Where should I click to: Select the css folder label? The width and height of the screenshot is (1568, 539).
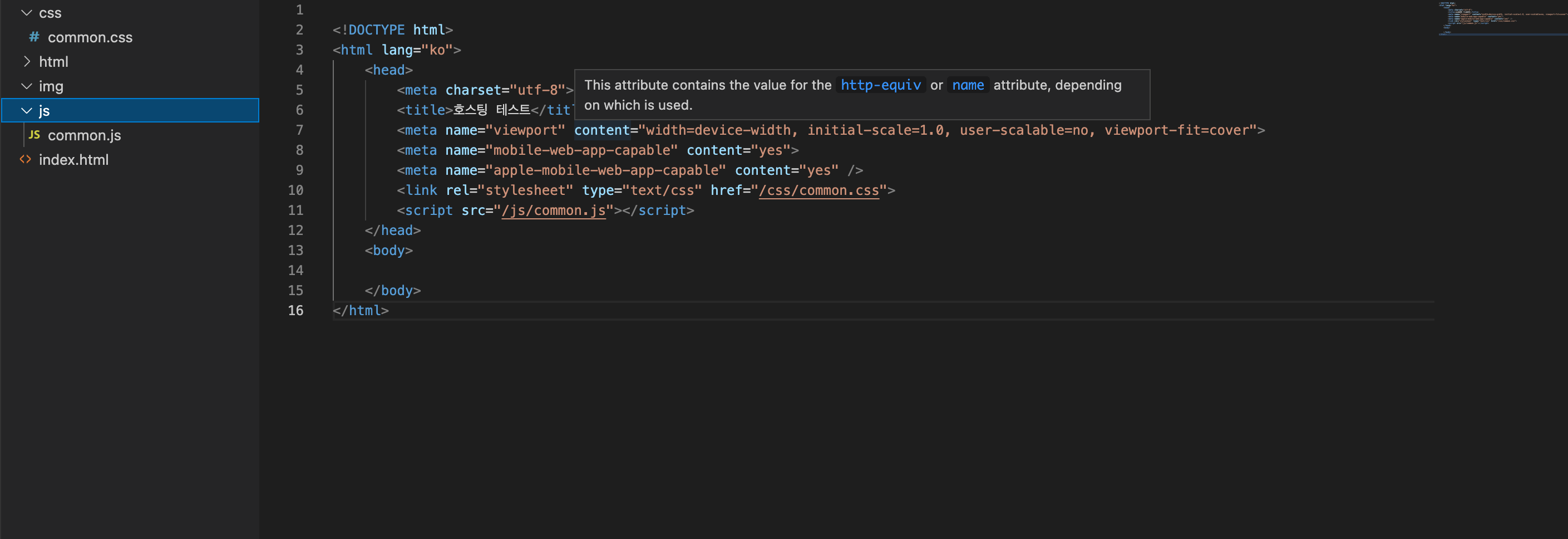50,13
